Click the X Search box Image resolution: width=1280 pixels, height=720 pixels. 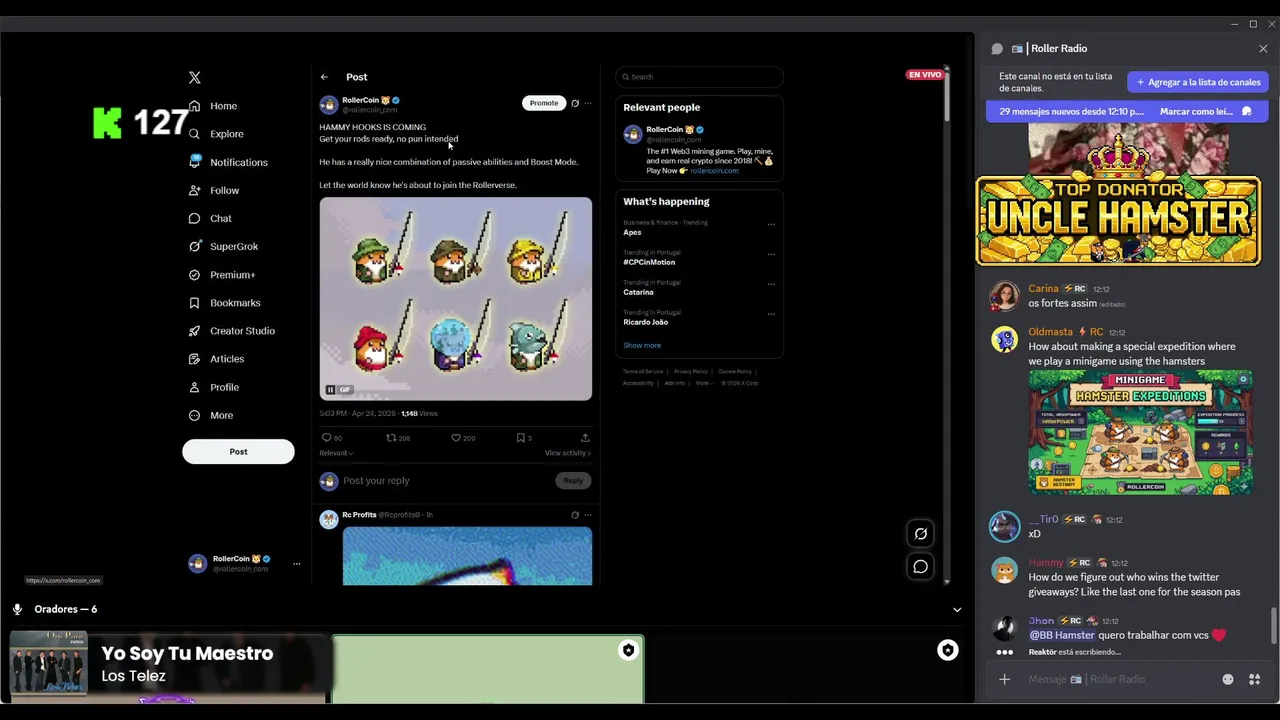[x=700, y=77]
